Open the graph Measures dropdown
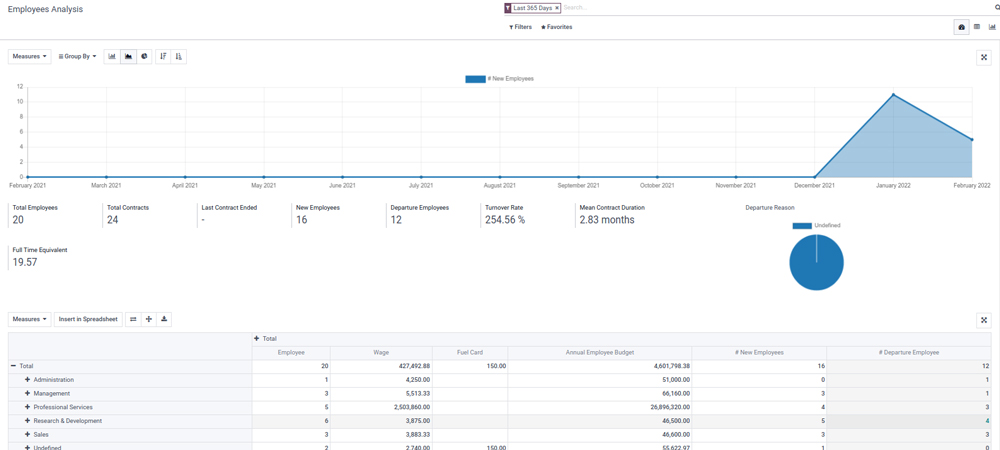 coord(29,57)
